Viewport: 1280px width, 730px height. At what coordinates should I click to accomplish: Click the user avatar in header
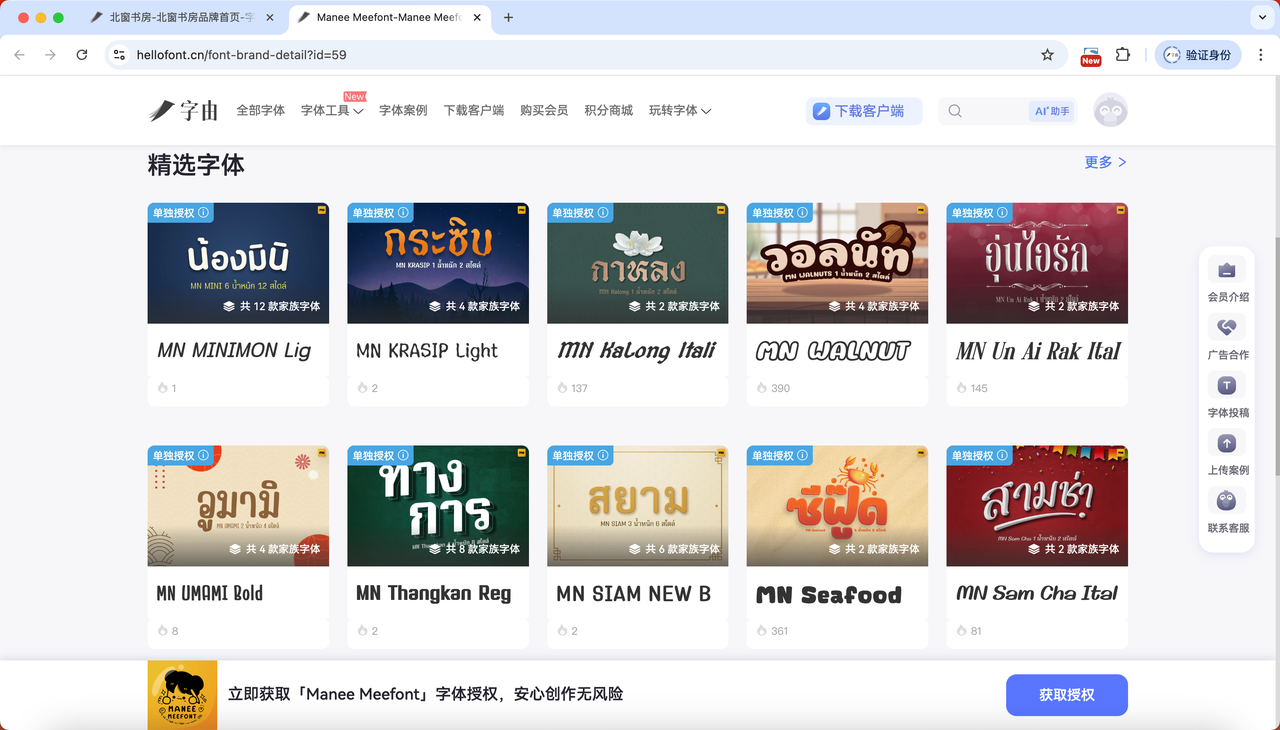pos(1110,111)
